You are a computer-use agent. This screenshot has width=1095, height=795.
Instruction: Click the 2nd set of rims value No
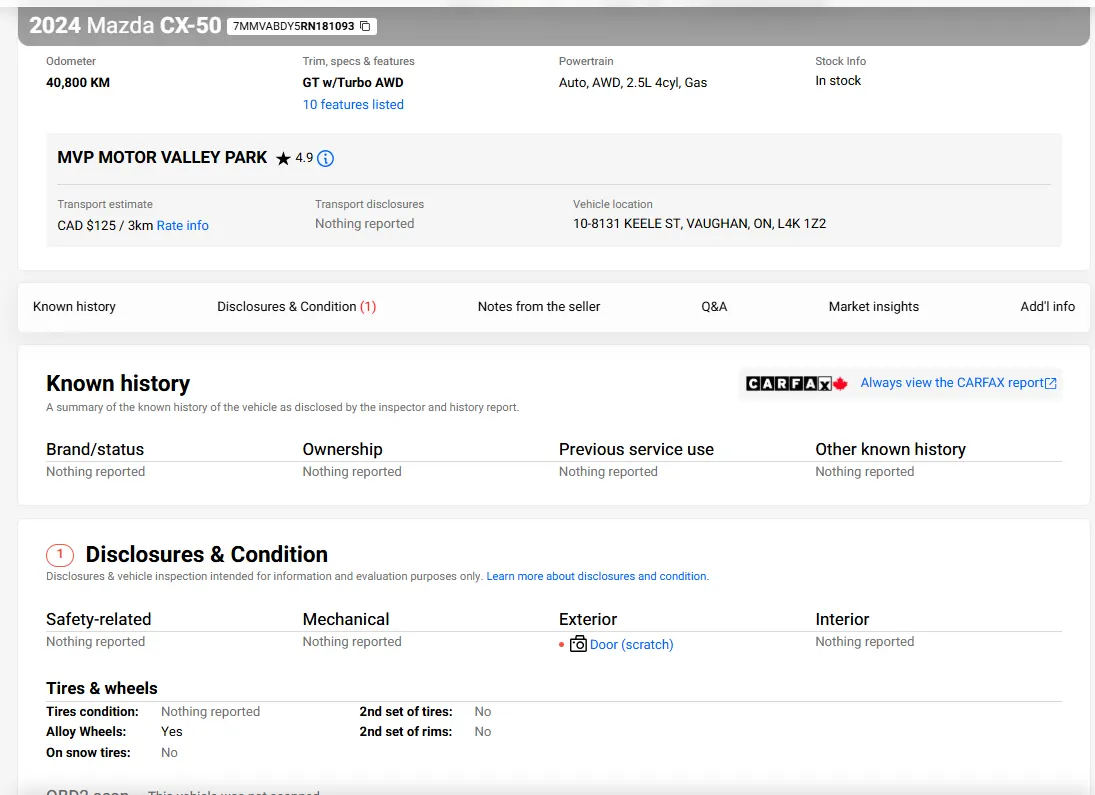click(483, 731)
